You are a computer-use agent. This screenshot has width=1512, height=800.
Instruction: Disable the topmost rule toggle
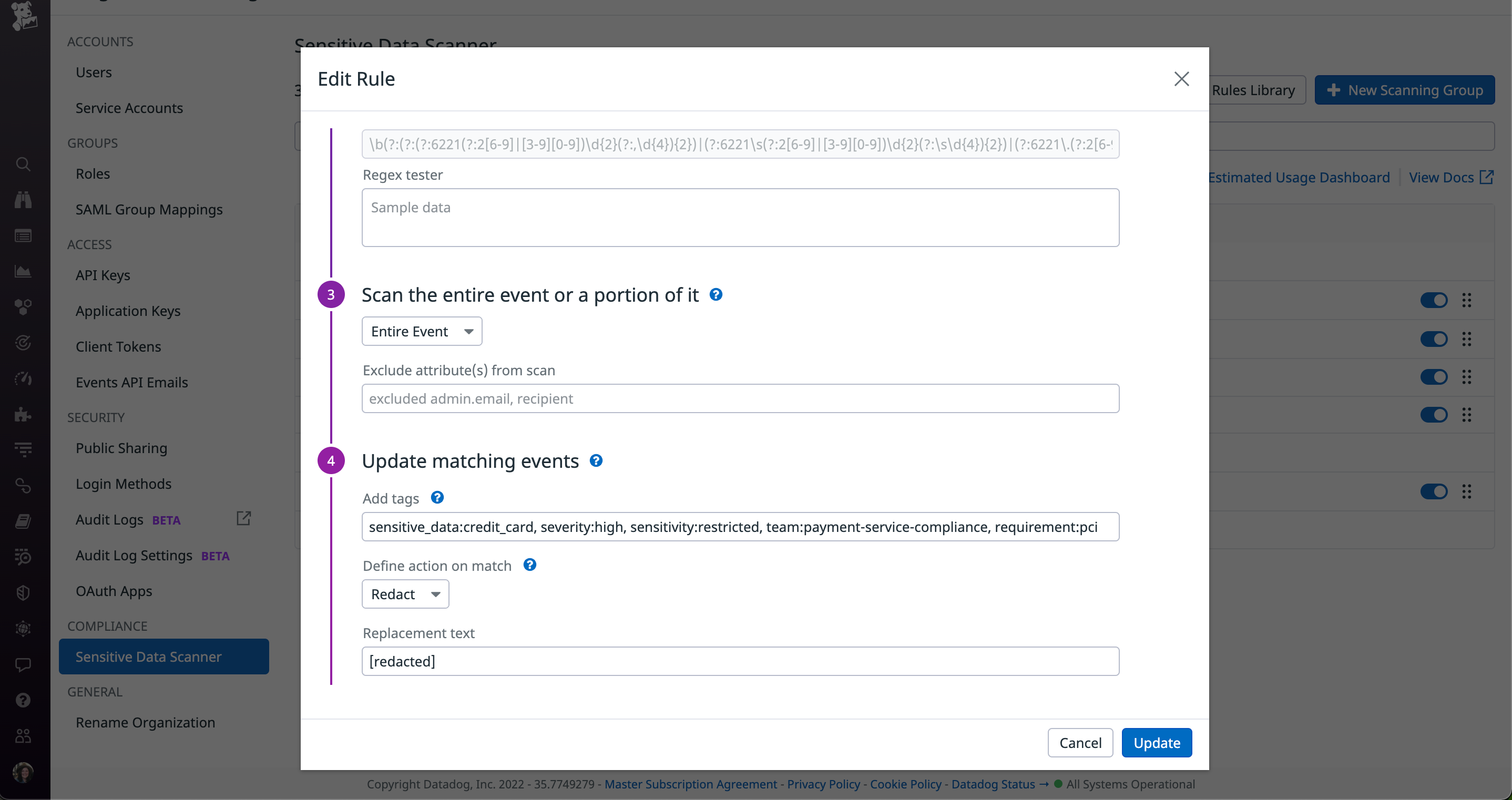tap(1434, 300)
